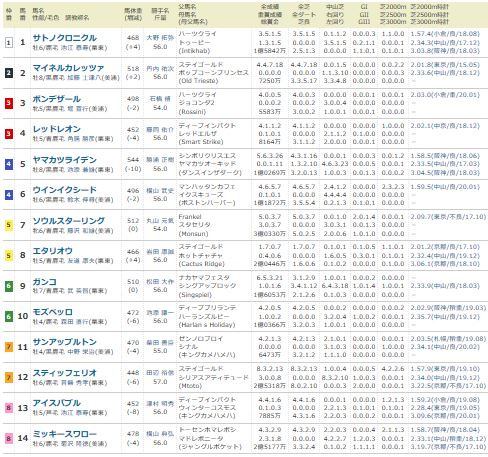Click pink frame 8 badge beside ミッキースワロー
This screenshot has height=457, width=488.
coord(9,438)
